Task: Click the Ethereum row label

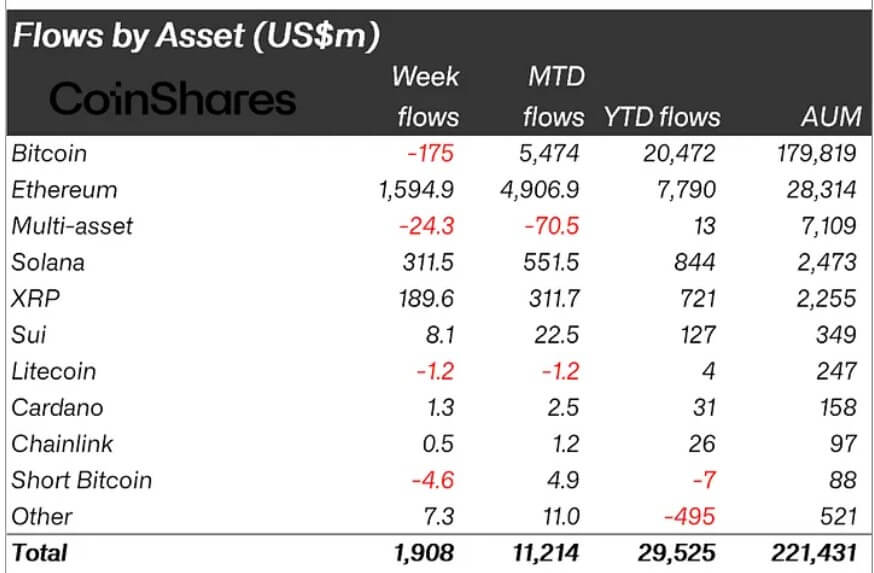Action: click(64, 190)
